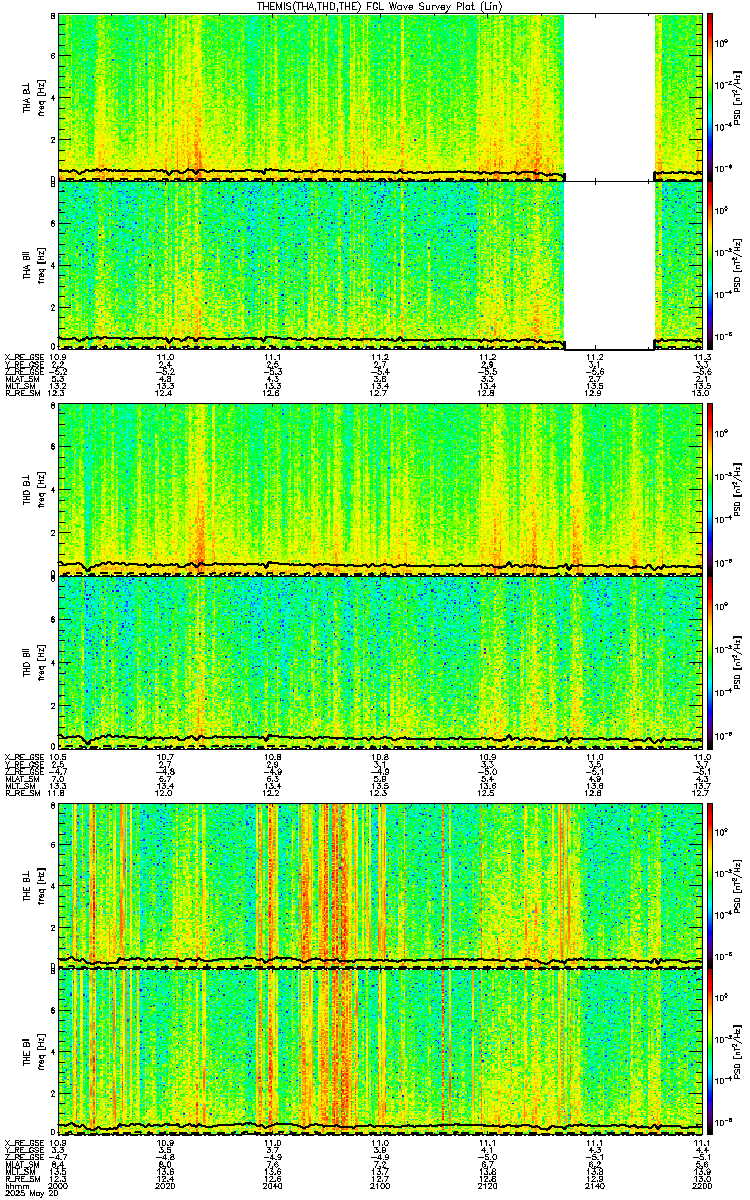Click the 2040 time tick label
The height and width of the screenshot is (1200, 750).
[272, 1185]
